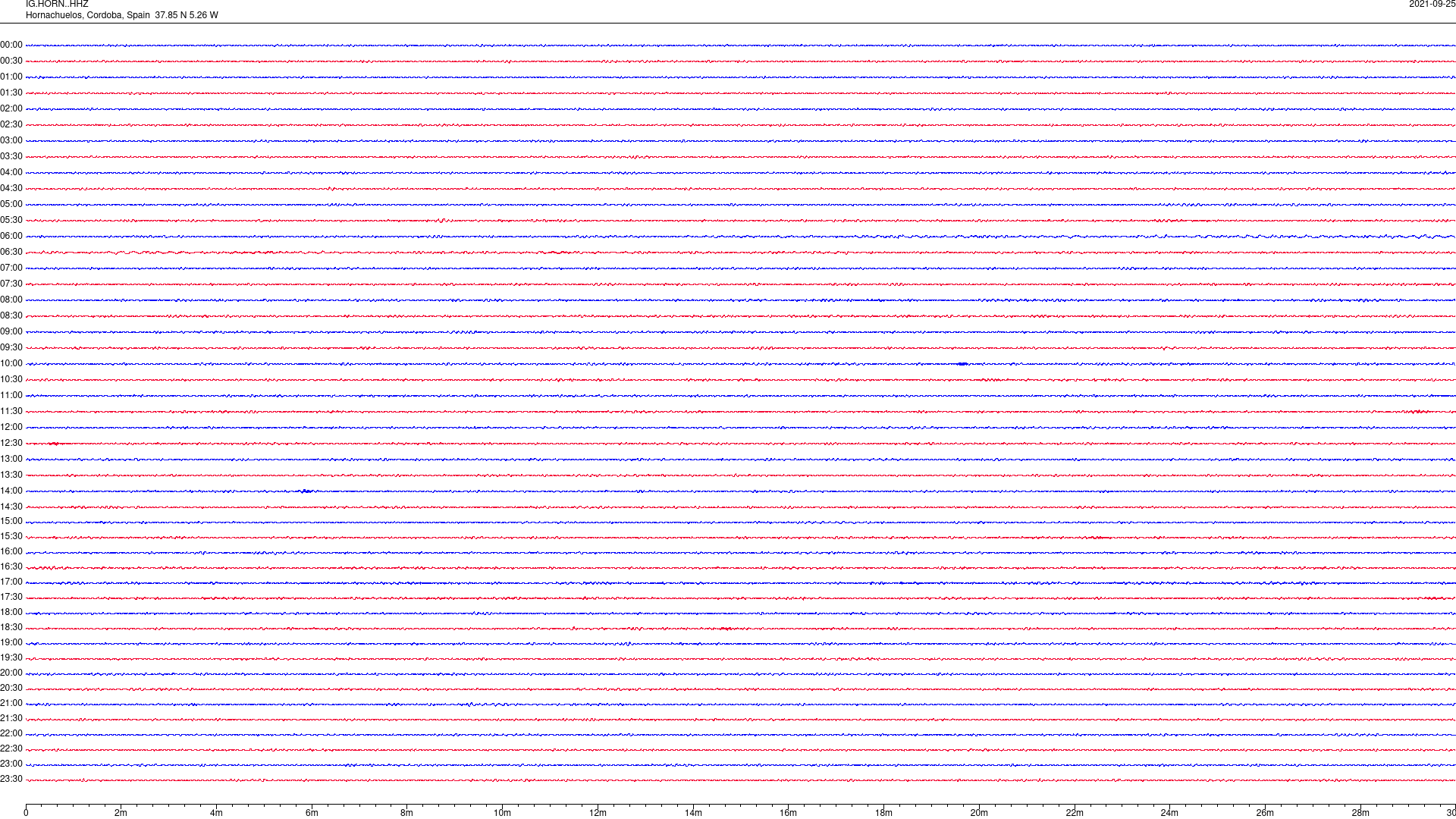The image size is (1456, 819).
Task: Select the 19:00 time row label
Action: pyautogui.click(x=11, y=642)
